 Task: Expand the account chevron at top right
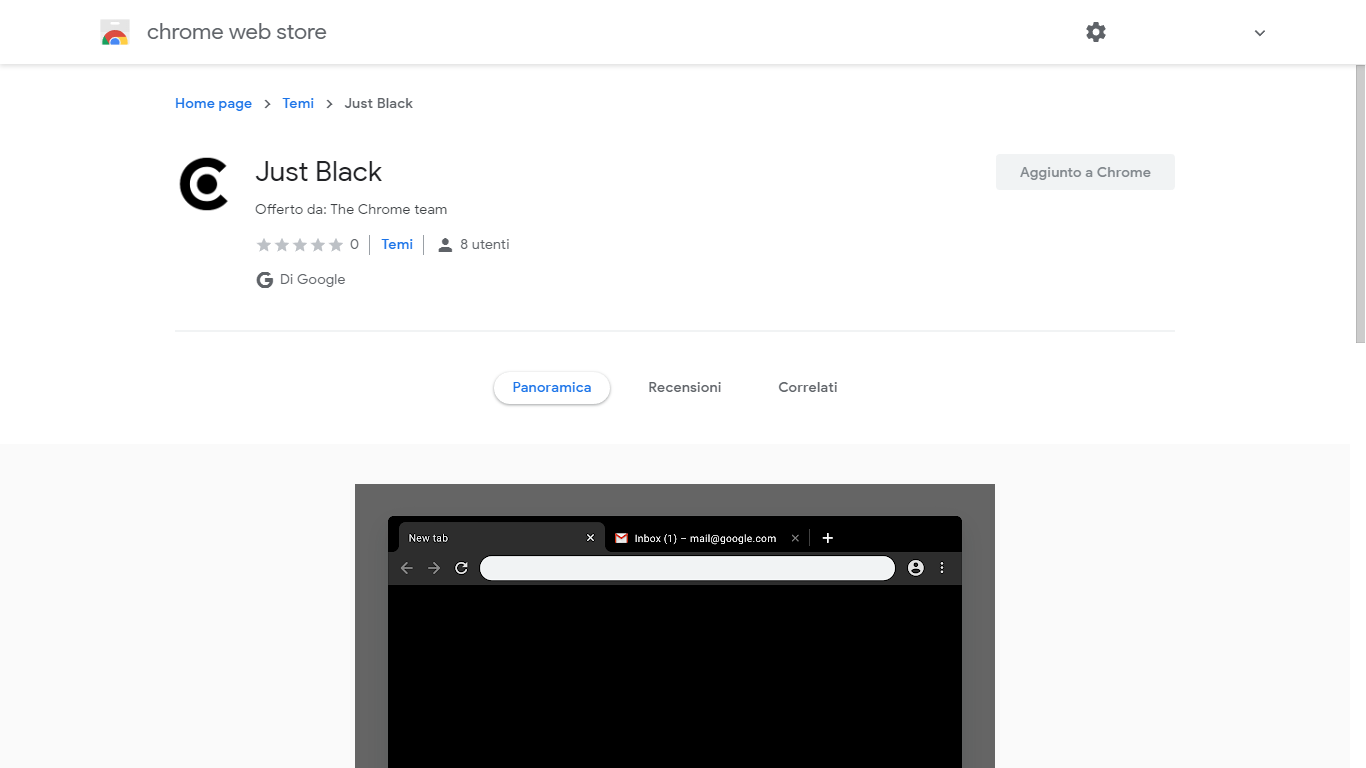1259,32
